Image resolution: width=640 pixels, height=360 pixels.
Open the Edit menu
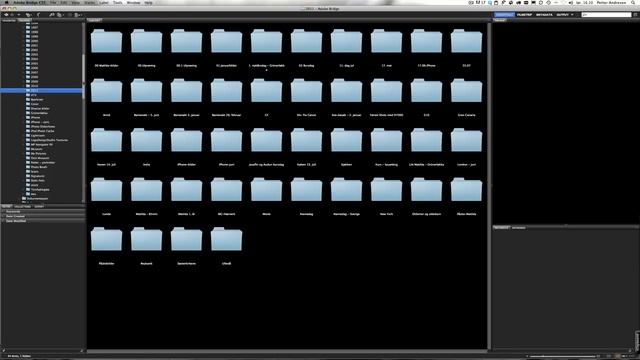[x=64, y=2]
